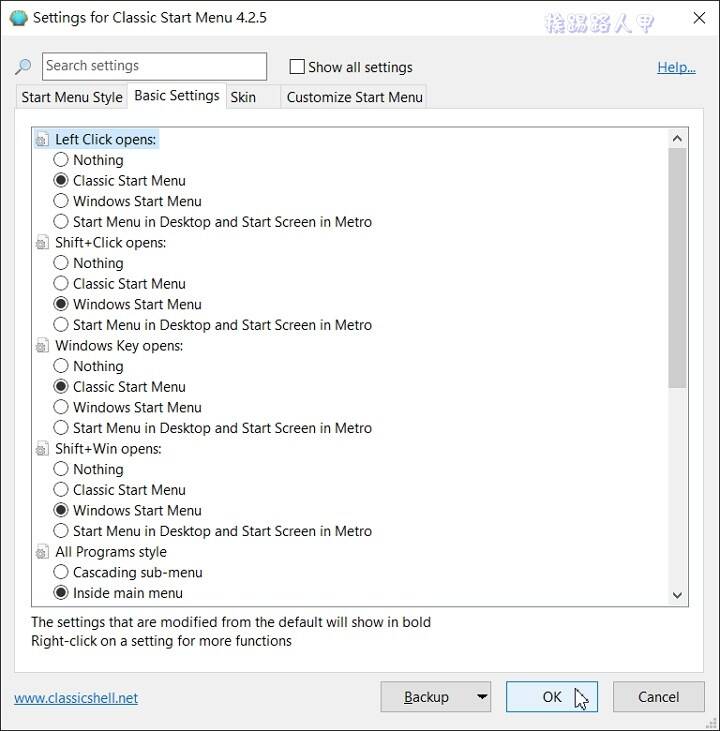This screenshot has height=731, width=720.
Task: Choose Inside main menu for All Programs style
Action: (x=61, y=593)
